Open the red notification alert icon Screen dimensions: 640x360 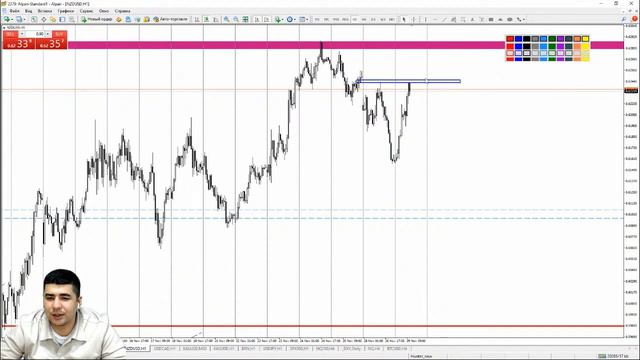point(634,19)
